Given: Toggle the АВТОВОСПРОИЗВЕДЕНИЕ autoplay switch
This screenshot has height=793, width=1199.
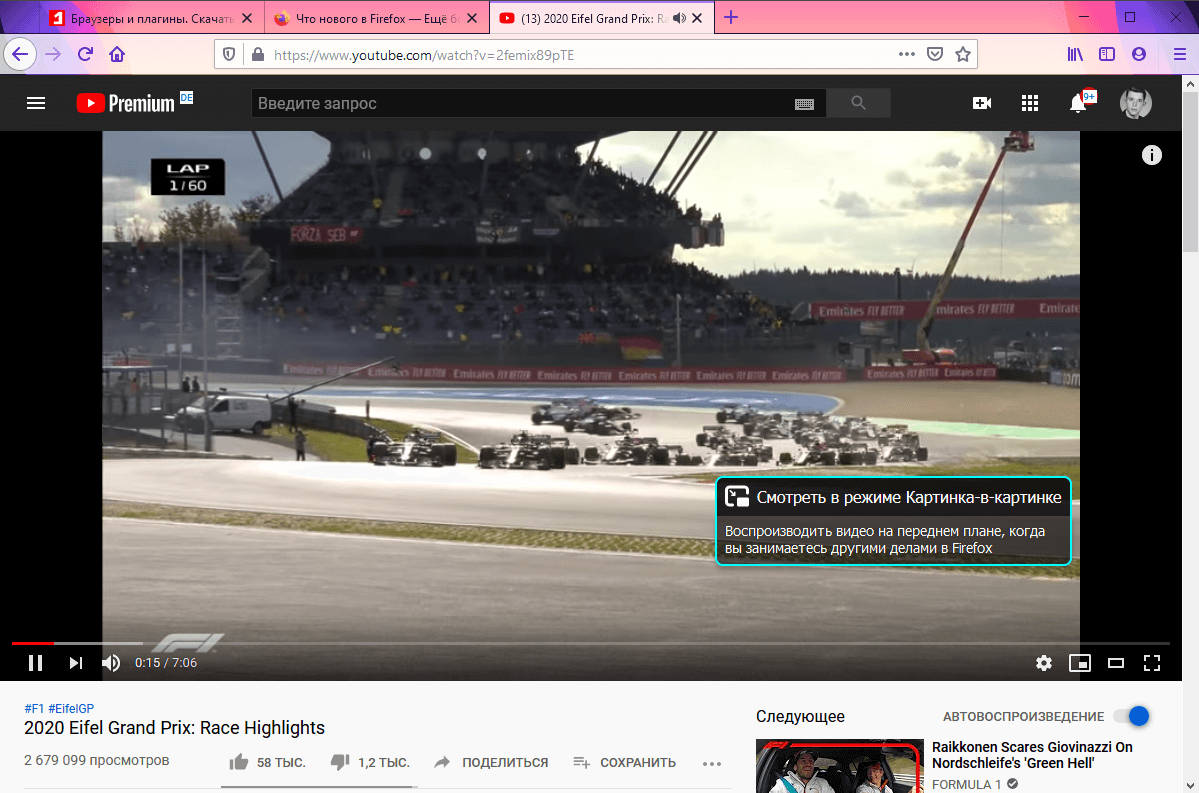Looking at the screenshot, I should (1132, 716).
